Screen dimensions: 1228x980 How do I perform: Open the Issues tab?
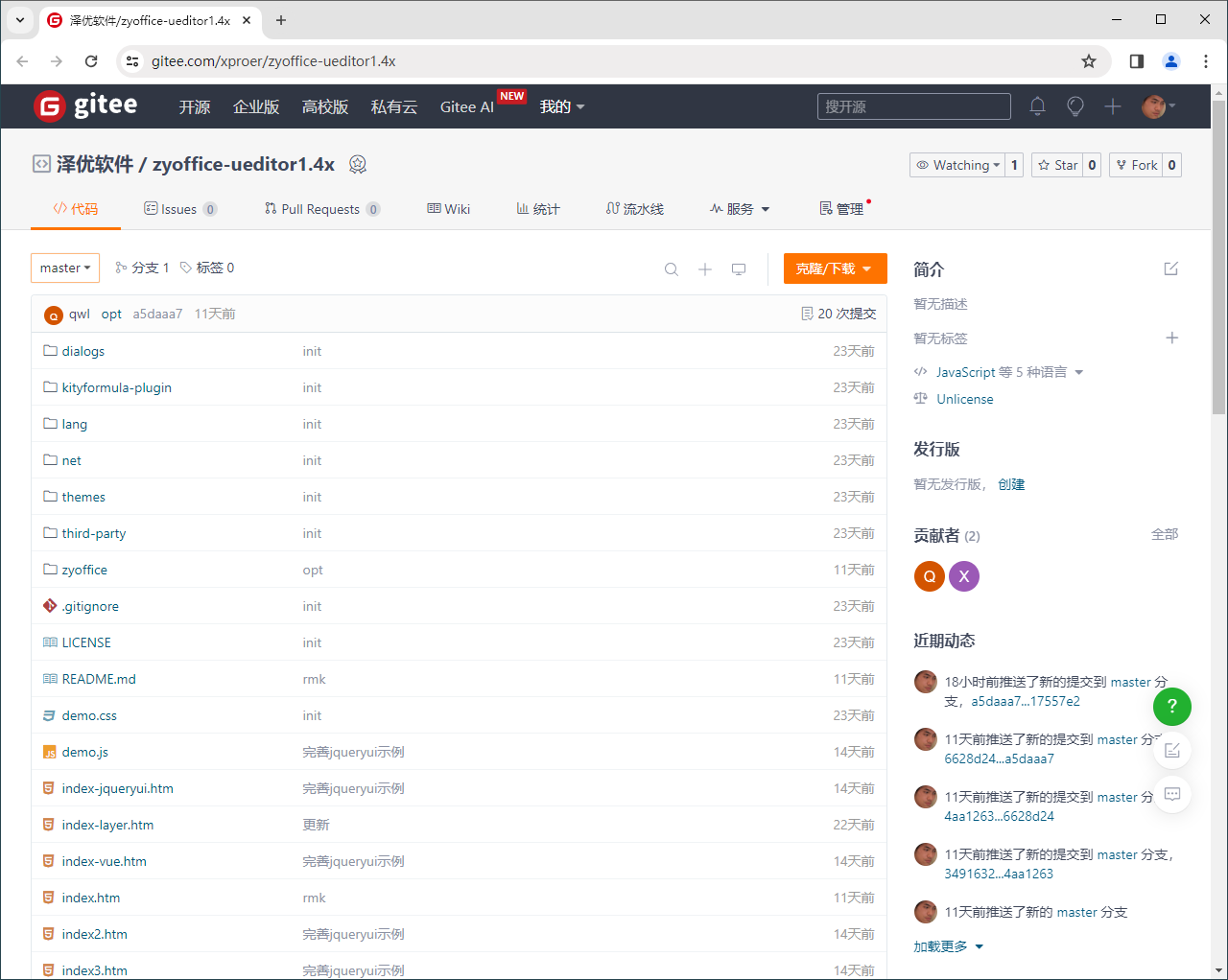[x=180, y=209]
